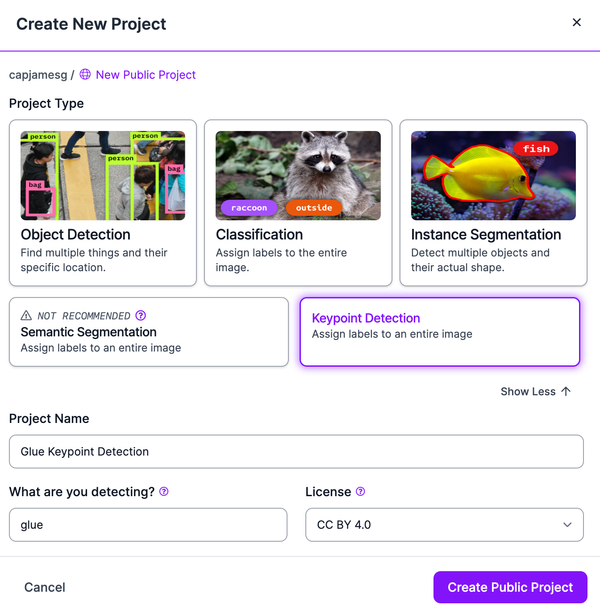Click the help icon next to Not Recommended
The width and height of the screenshot is (600, 612).
(140, 315)
